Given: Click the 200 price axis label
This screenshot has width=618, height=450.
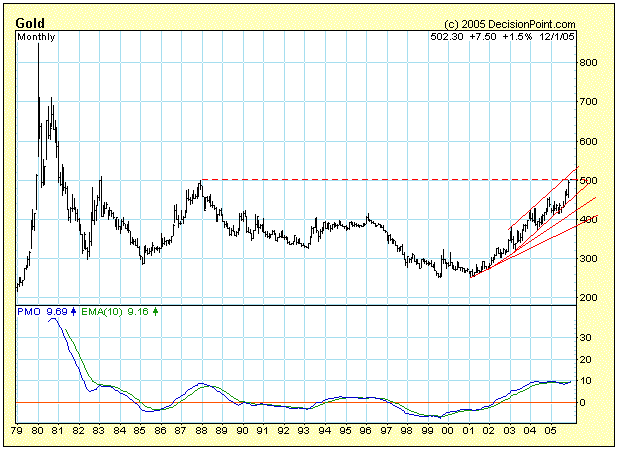Looking at the screenshot, I should [x=592, y=298].
